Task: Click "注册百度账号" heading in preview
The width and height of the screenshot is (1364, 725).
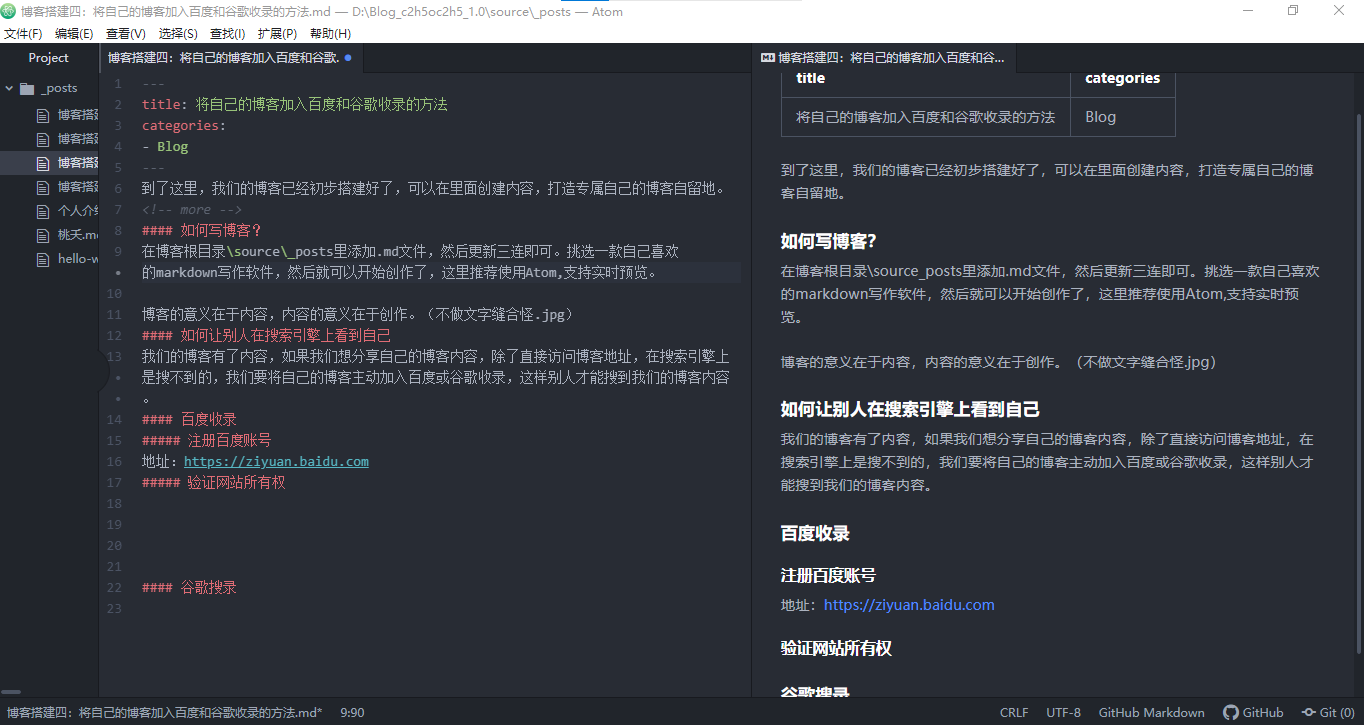Action: click(828, 576)
